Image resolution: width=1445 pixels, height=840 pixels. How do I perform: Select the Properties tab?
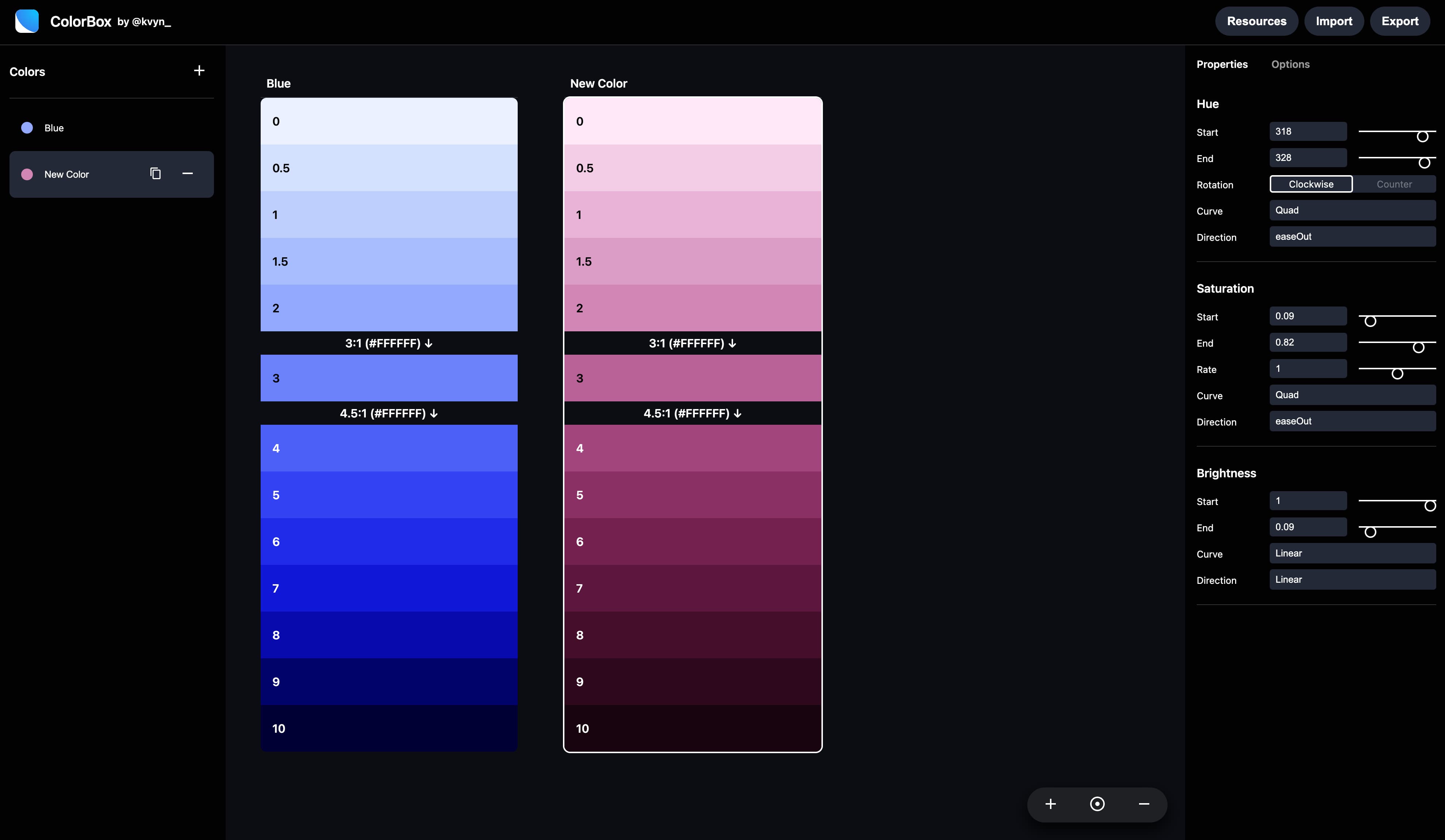(1222, 64)
